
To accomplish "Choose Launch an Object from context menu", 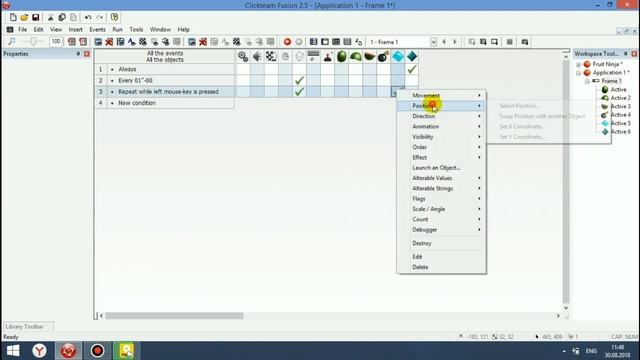I will point(442,168).
